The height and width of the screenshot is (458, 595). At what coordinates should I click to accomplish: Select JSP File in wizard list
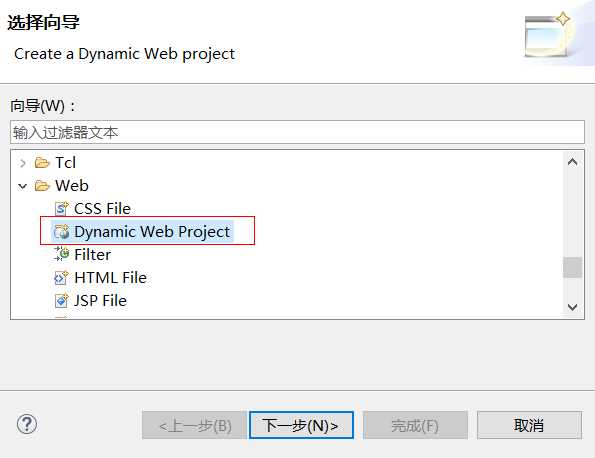[100, 301]
